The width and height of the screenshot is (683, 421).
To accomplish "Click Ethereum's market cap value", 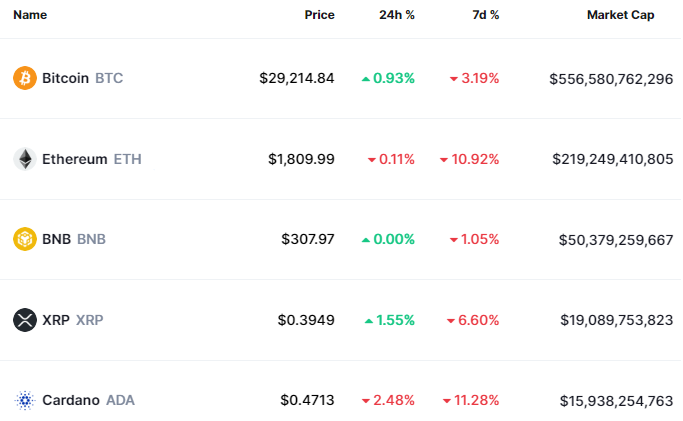I will tap(612, 159).
